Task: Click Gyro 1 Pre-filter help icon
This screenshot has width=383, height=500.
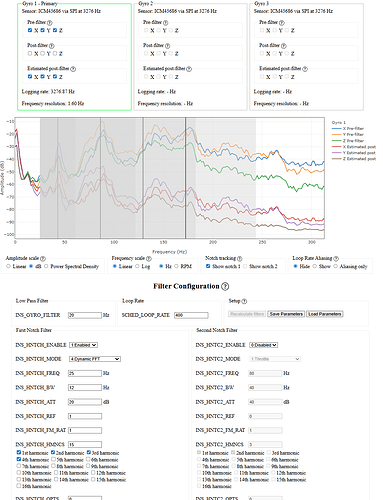Action: (50, 23)
